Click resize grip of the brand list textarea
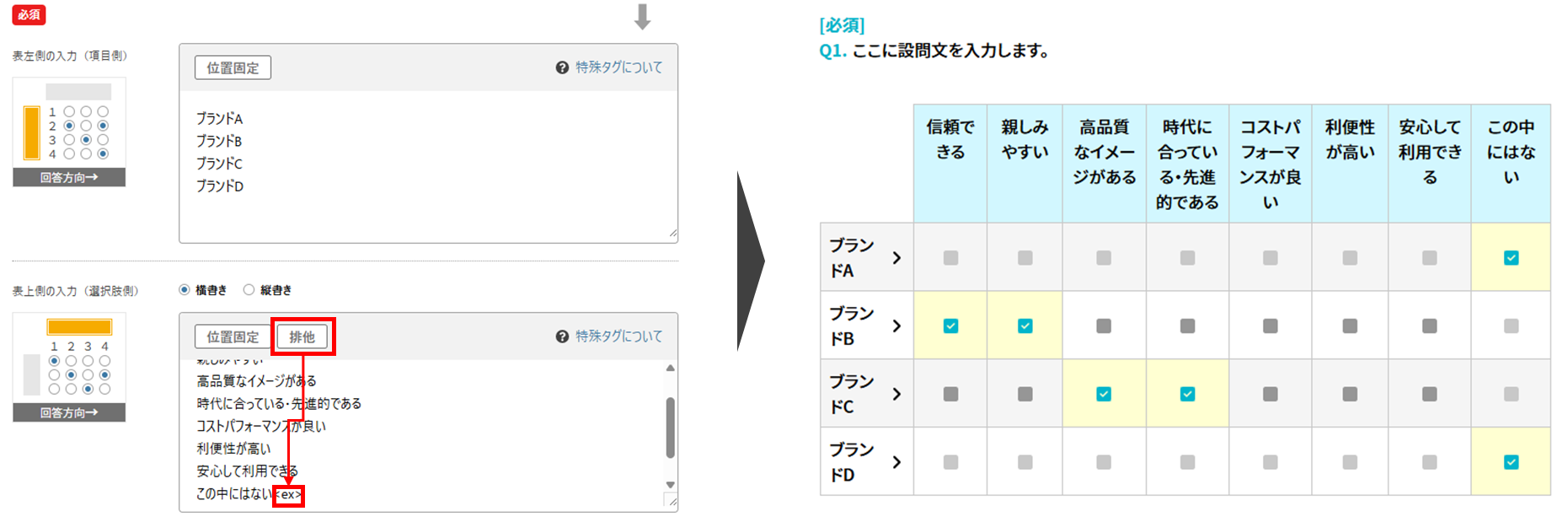 672,233
